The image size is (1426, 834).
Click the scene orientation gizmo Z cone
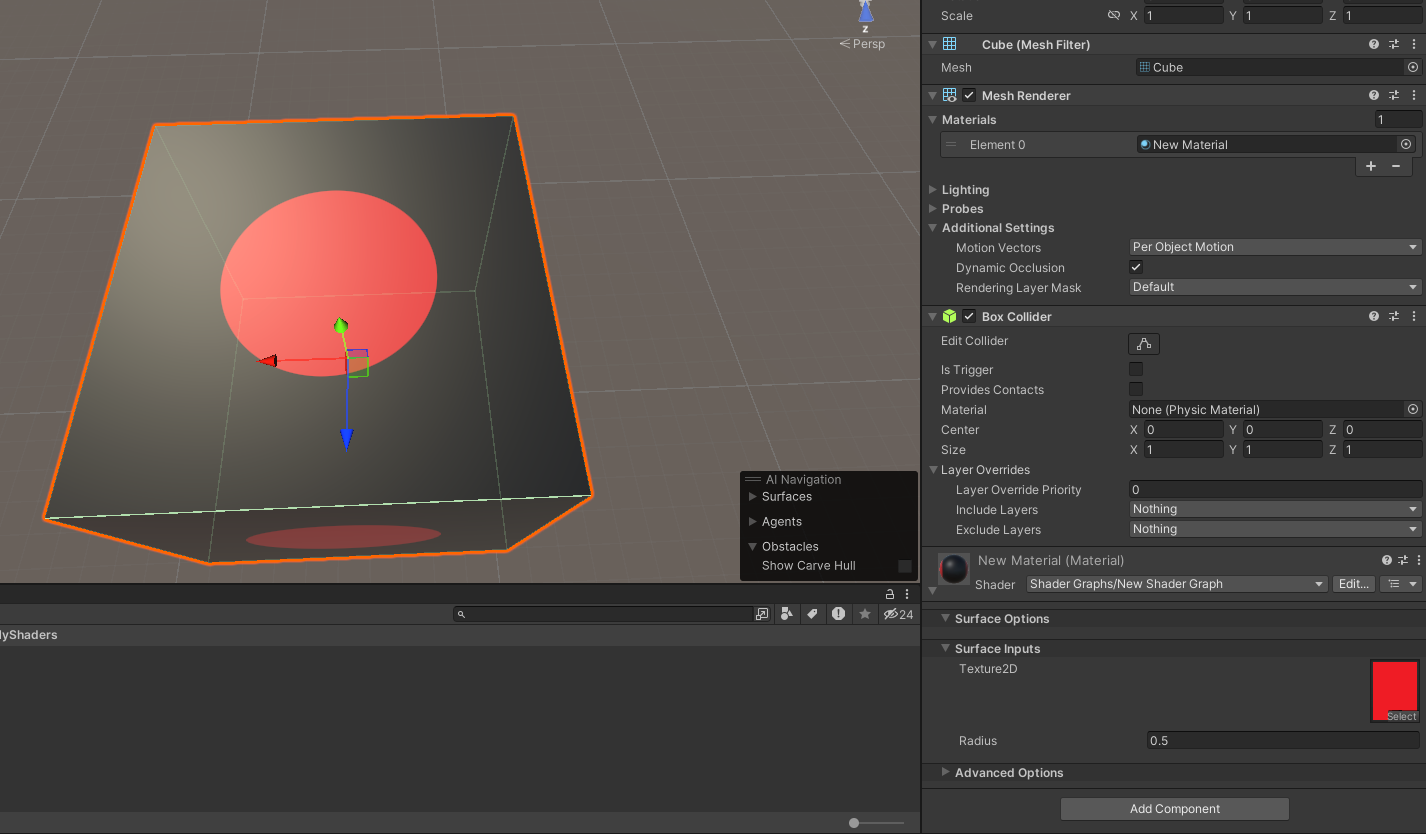pyautogui.click(x=865, y=12)
